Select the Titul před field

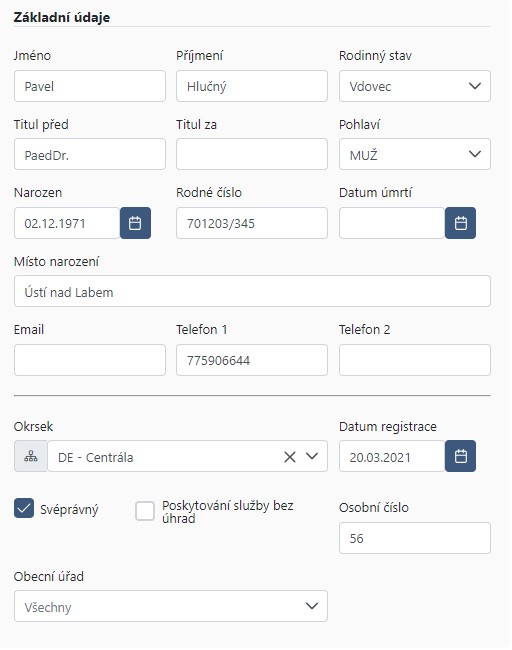coord(90,154)
